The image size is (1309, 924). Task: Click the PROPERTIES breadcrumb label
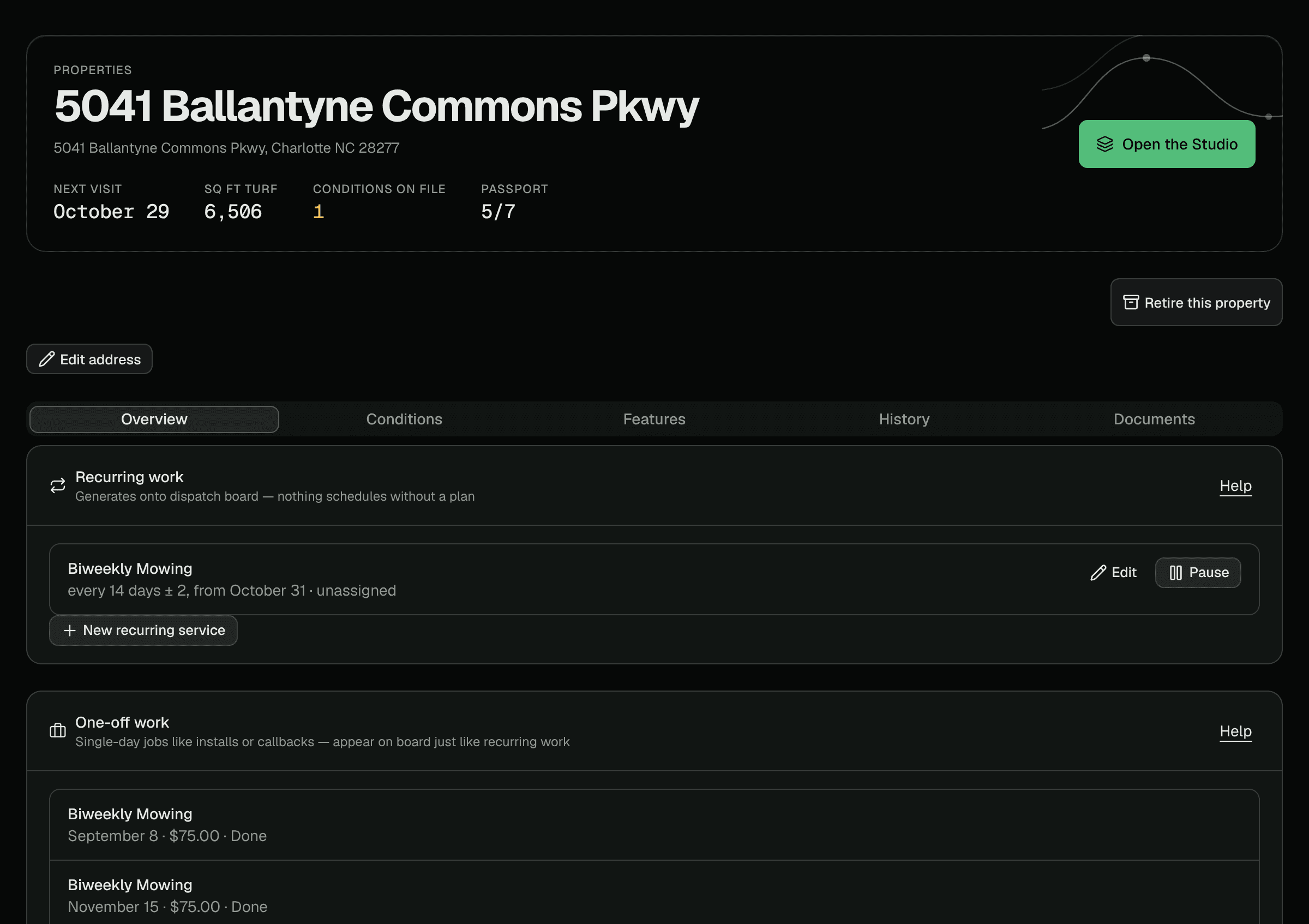click(92, 70)
